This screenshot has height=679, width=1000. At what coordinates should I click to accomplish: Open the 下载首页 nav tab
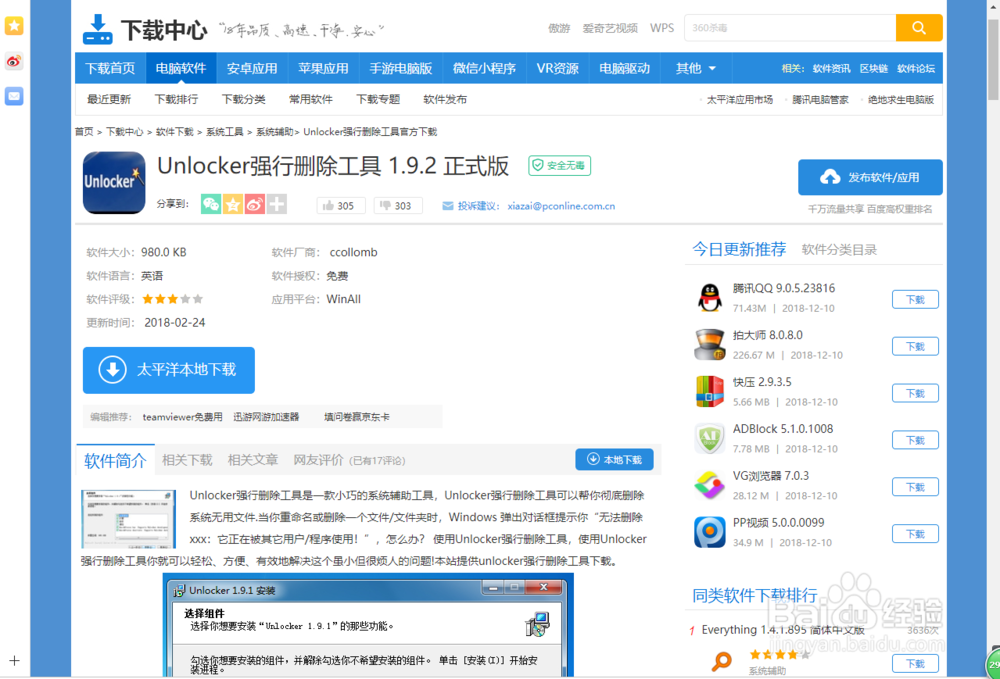pyautogui.click(x=110, y=68)
